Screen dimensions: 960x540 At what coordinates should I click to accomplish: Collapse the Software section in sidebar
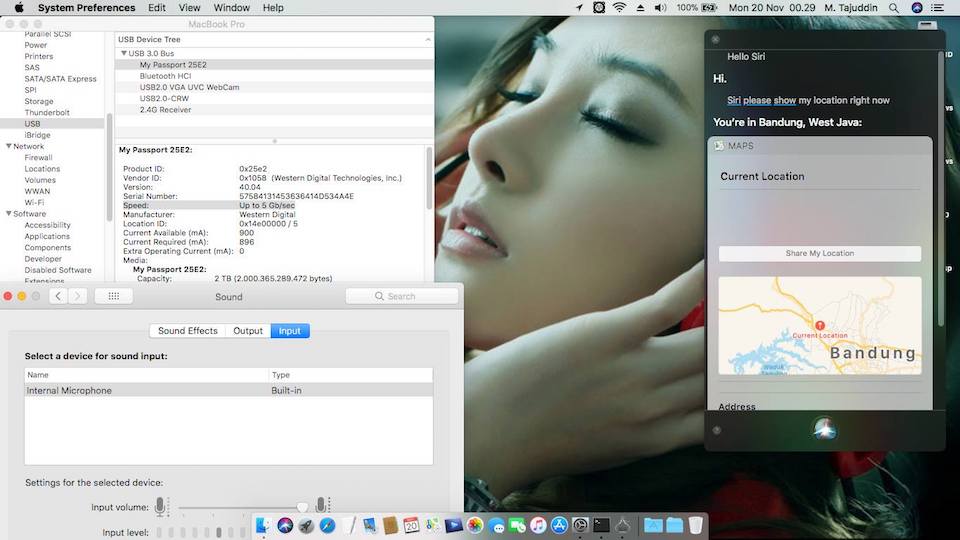[x=8, y=214]
